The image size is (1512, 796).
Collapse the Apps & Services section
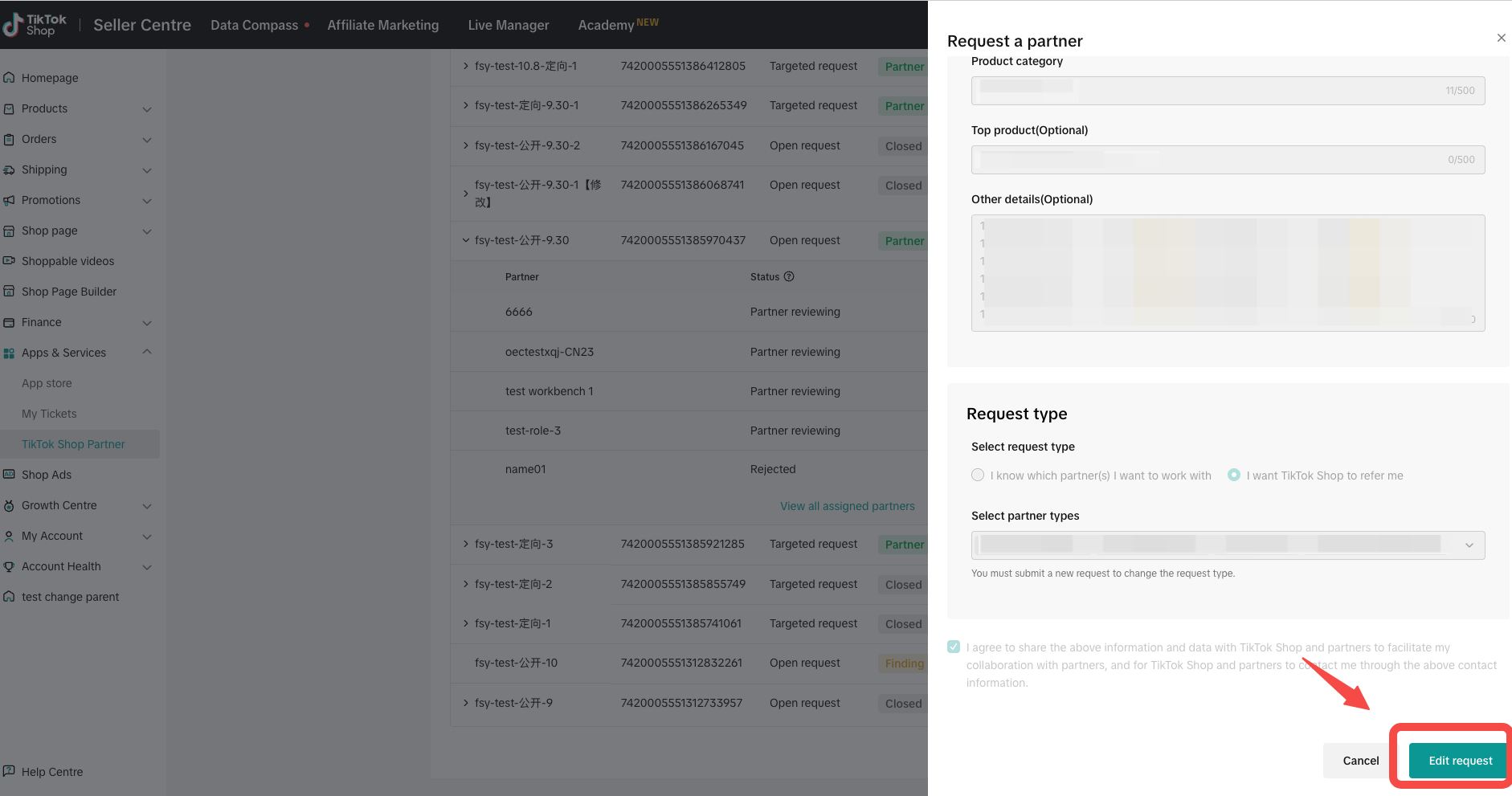(147, 353)
